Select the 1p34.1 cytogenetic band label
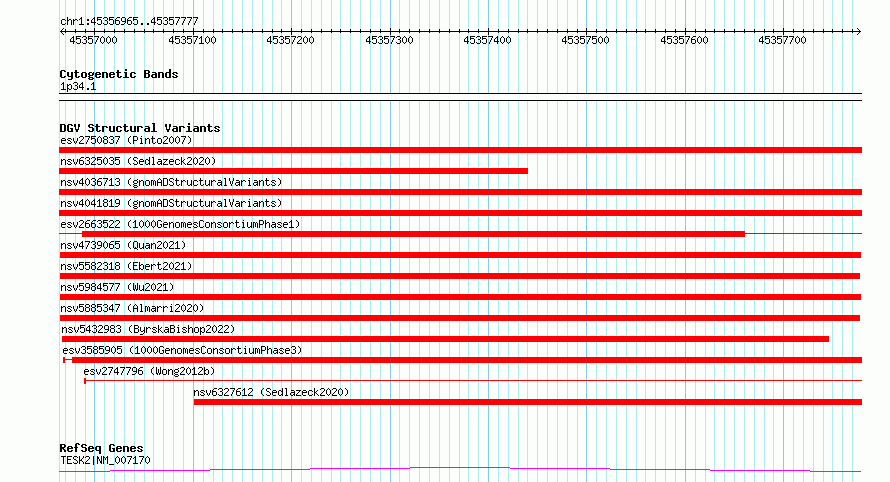Viewport: 890px width, 482px height. (78, 86)
